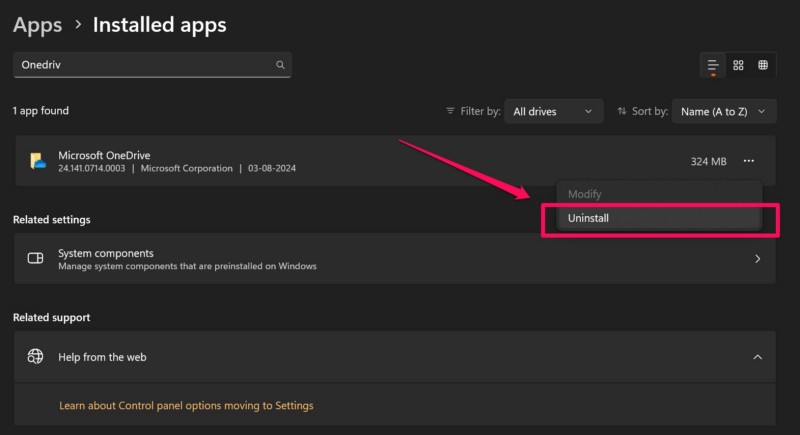Select the Microsoft OneDrive app entry
800x435 pixels.
300,161
